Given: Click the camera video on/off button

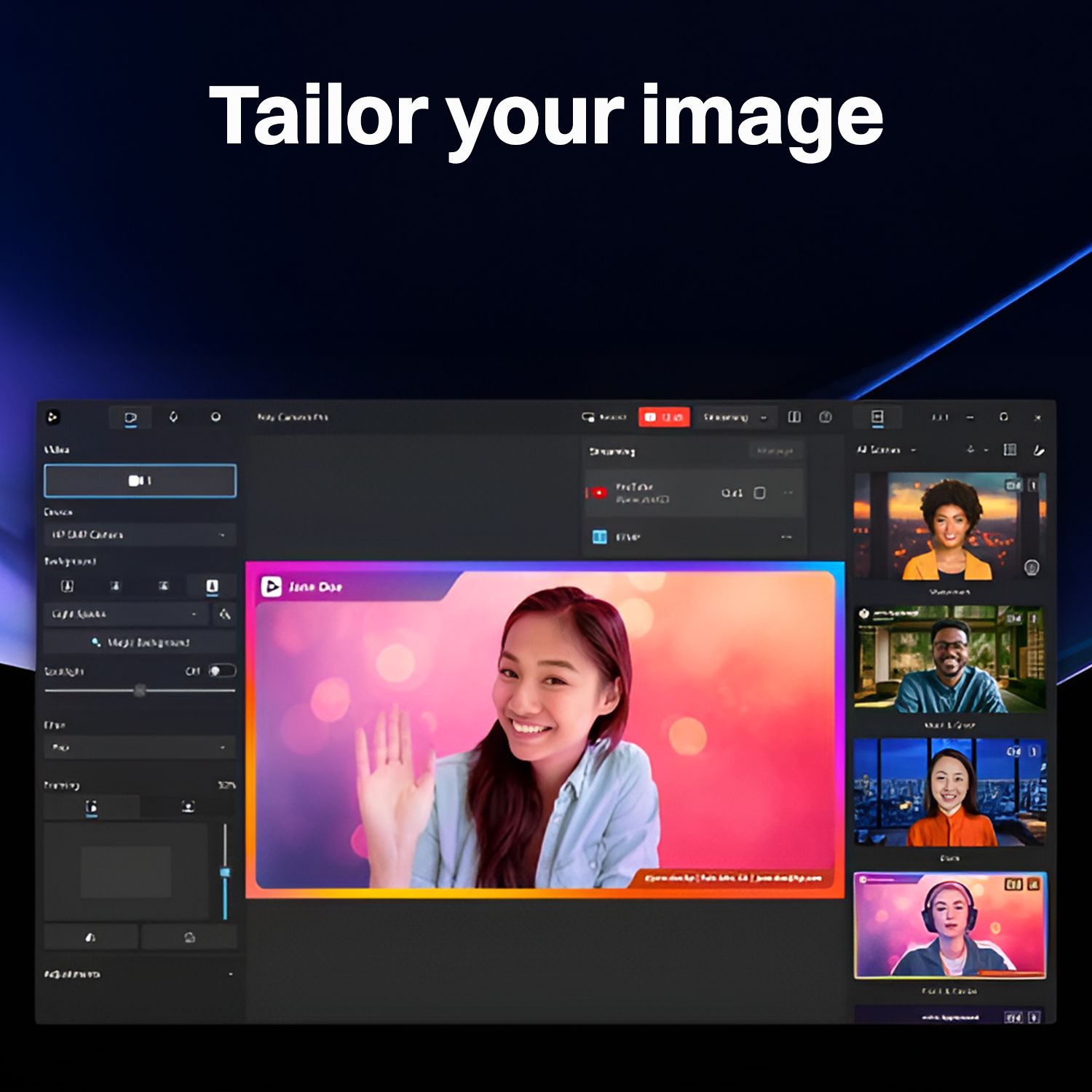Looking at the screenshot, I should tap(140, 481).
